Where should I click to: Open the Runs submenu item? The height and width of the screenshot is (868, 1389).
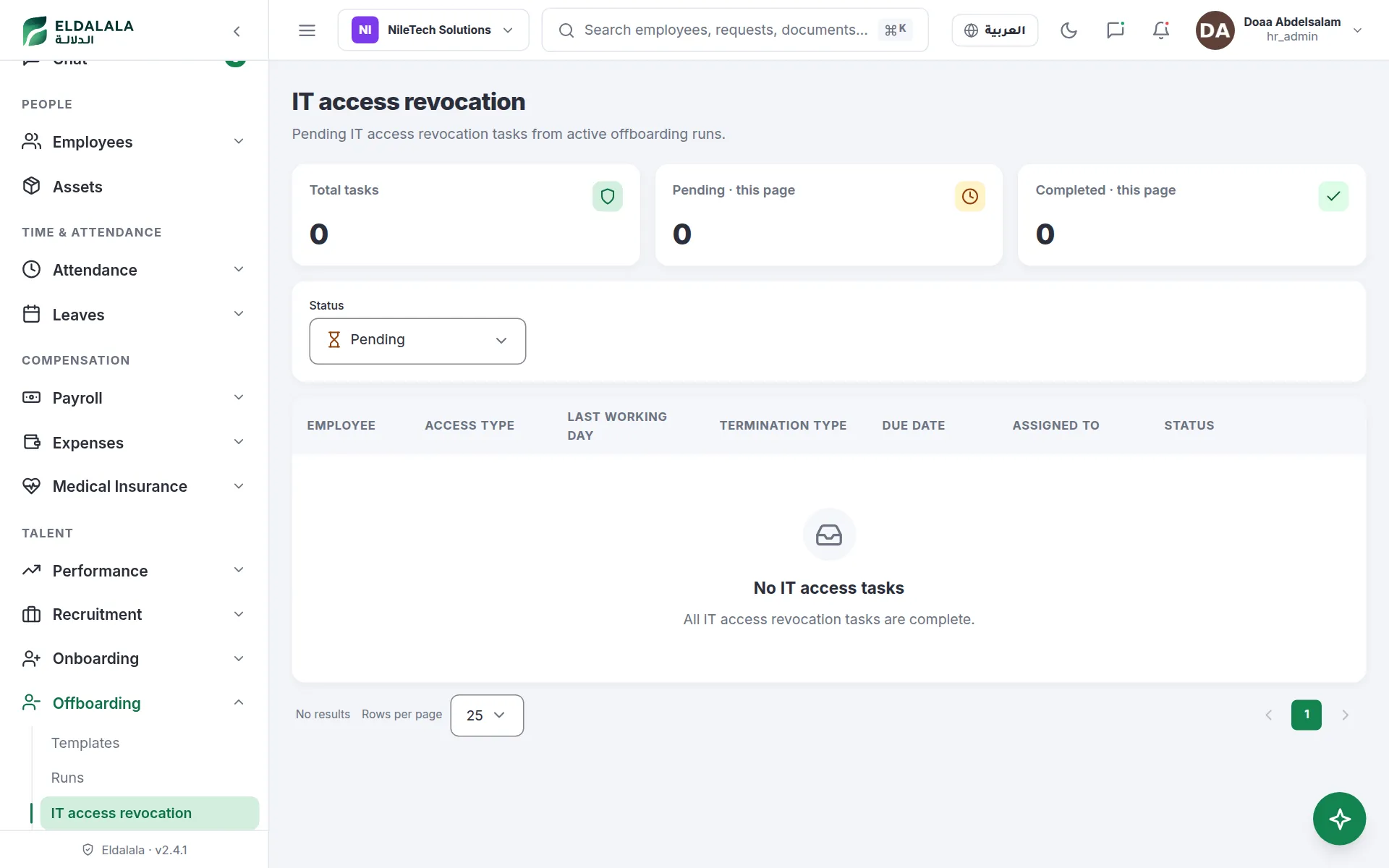pos(67,778)
